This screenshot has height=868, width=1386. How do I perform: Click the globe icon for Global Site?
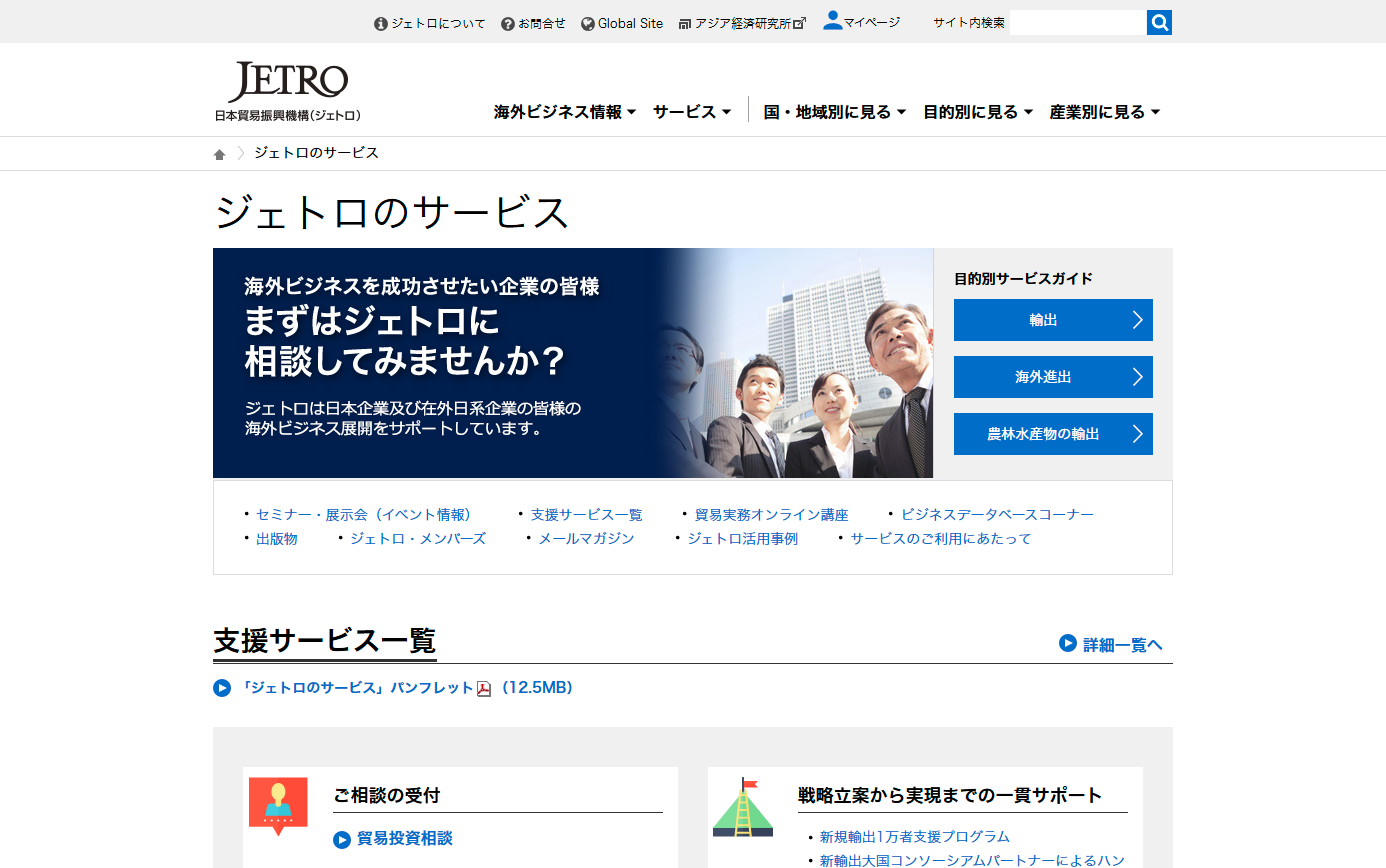click(588, 24)
